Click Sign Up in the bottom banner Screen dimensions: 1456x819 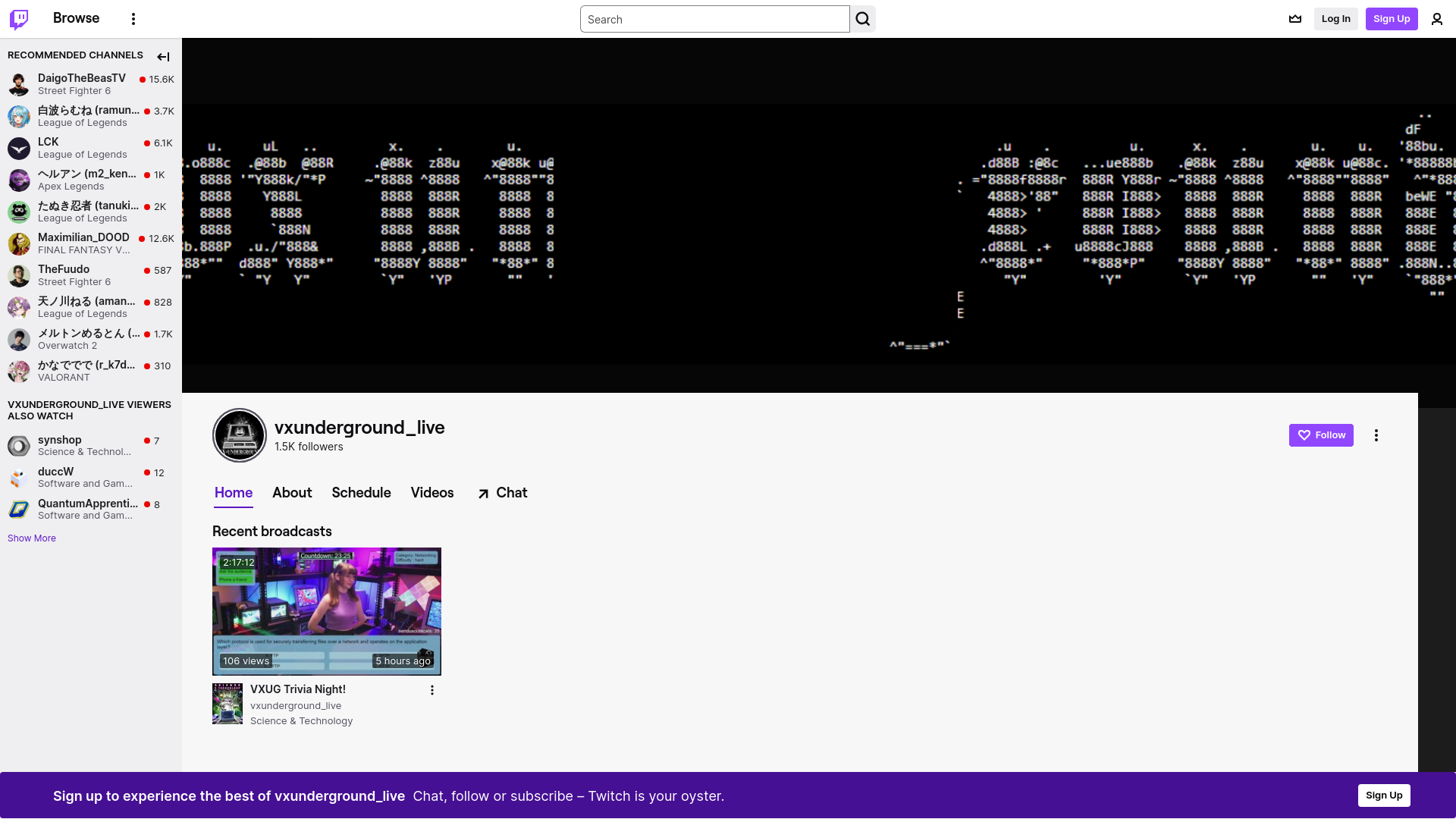[x=1384, y=795]
